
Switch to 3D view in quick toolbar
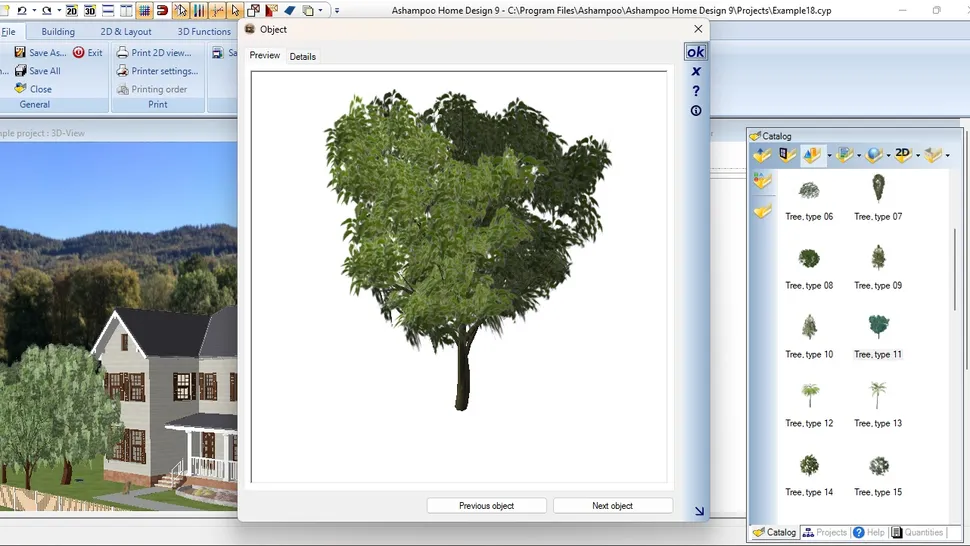click(x=90, y=11)
